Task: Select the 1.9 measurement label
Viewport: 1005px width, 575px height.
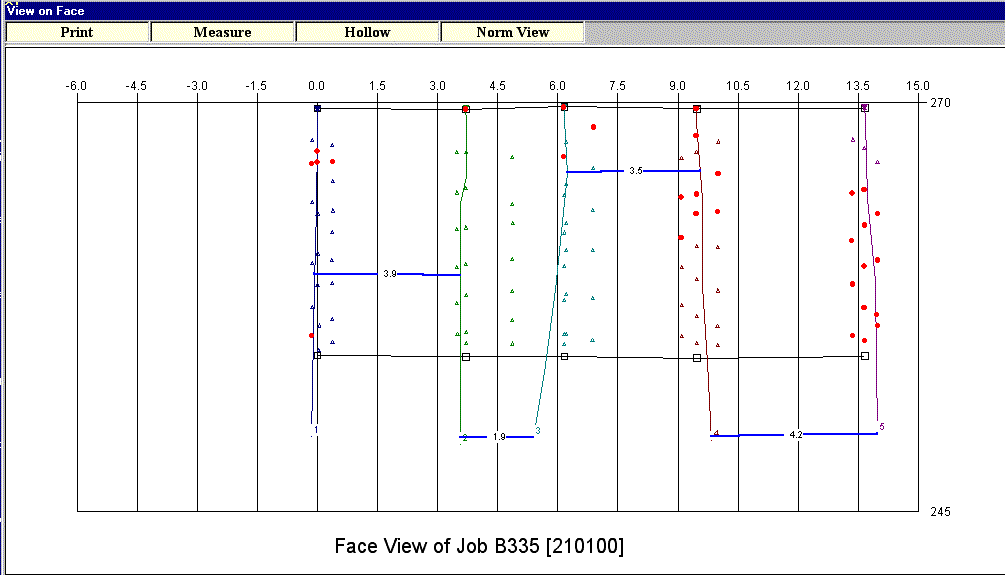Action: (499, 437)
